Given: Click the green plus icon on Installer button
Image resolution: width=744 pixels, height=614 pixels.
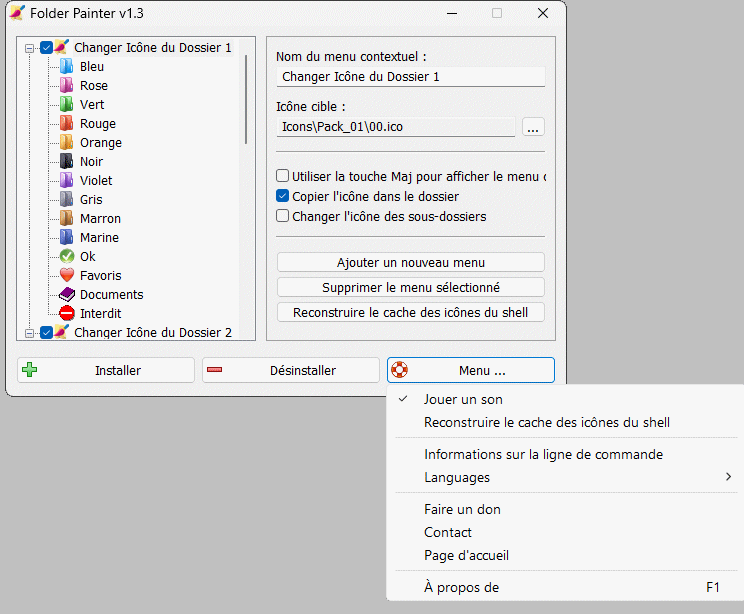Looking at the screenshot, I should click(29, 370).
